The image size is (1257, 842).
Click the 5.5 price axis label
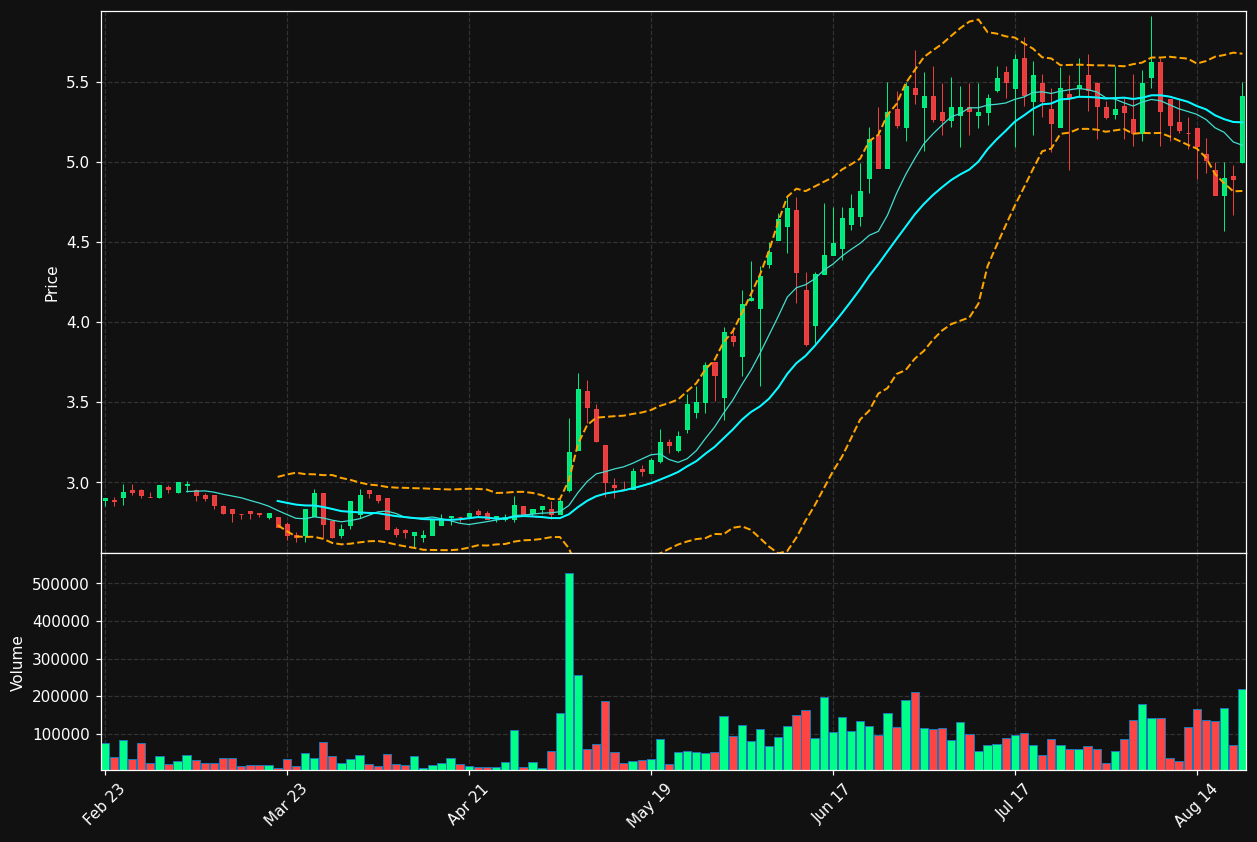(x=78, y=82)
